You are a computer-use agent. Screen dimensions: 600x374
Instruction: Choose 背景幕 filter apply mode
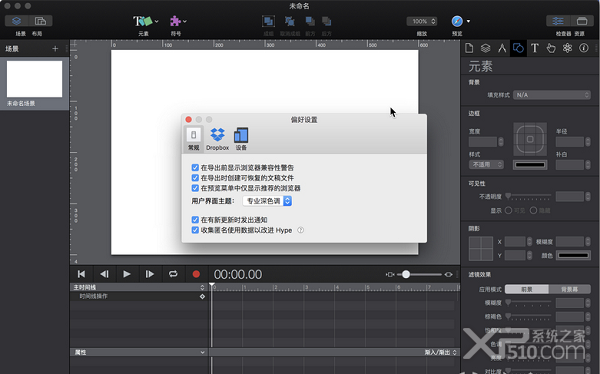pos(569,289)
